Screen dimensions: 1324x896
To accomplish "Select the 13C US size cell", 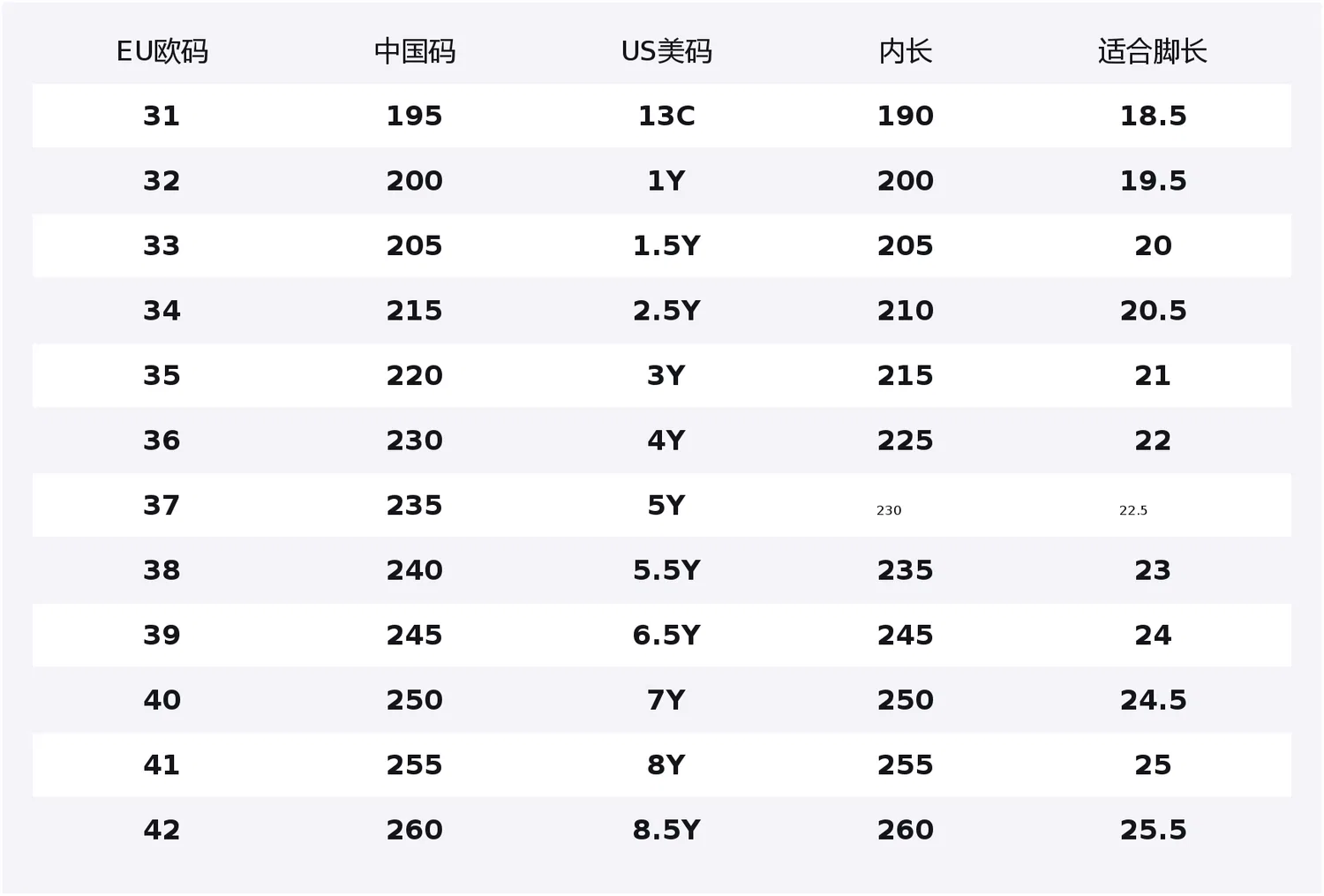I will tap(666, 116).
